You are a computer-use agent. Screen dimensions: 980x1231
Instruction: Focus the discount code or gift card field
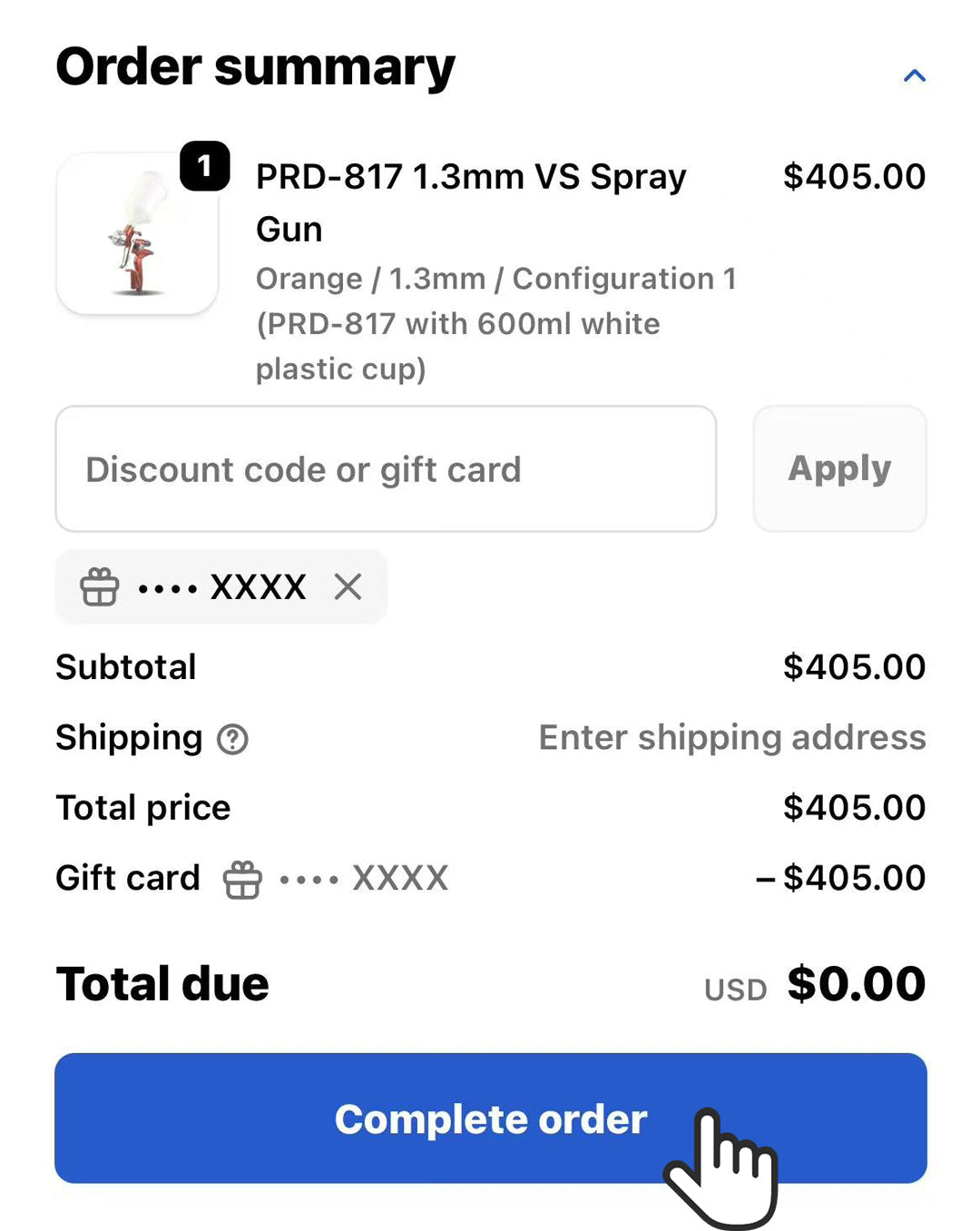tap(386, 468)
